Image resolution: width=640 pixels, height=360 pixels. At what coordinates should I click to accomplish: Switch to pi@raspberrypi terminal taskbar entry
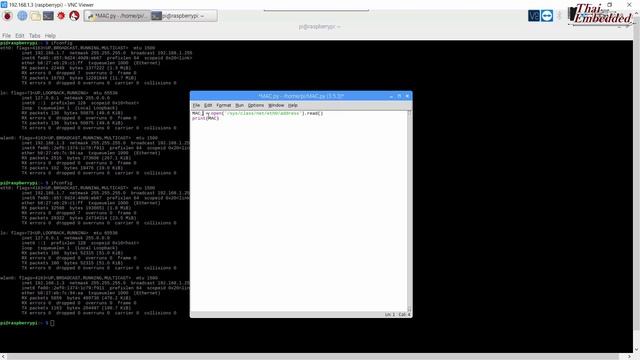[184, 16]
